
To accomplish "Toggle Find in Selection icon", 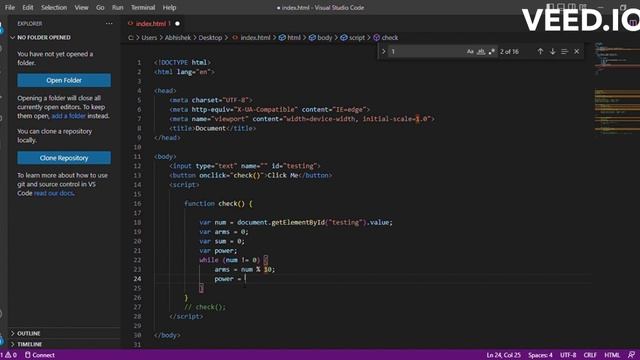I will (x=564, y=51).
